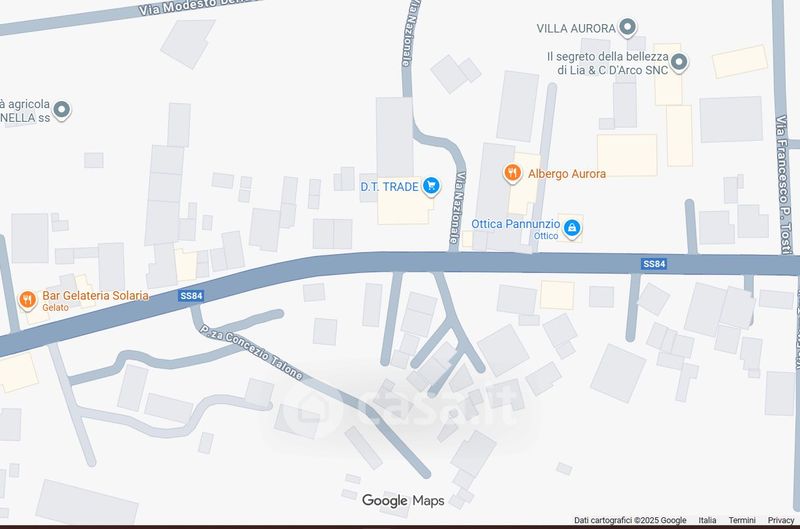Select the Ottica Pannunzio shop marker
This screenshot has width=800, height=529.
pyautogui.click(x=572, y=228)
